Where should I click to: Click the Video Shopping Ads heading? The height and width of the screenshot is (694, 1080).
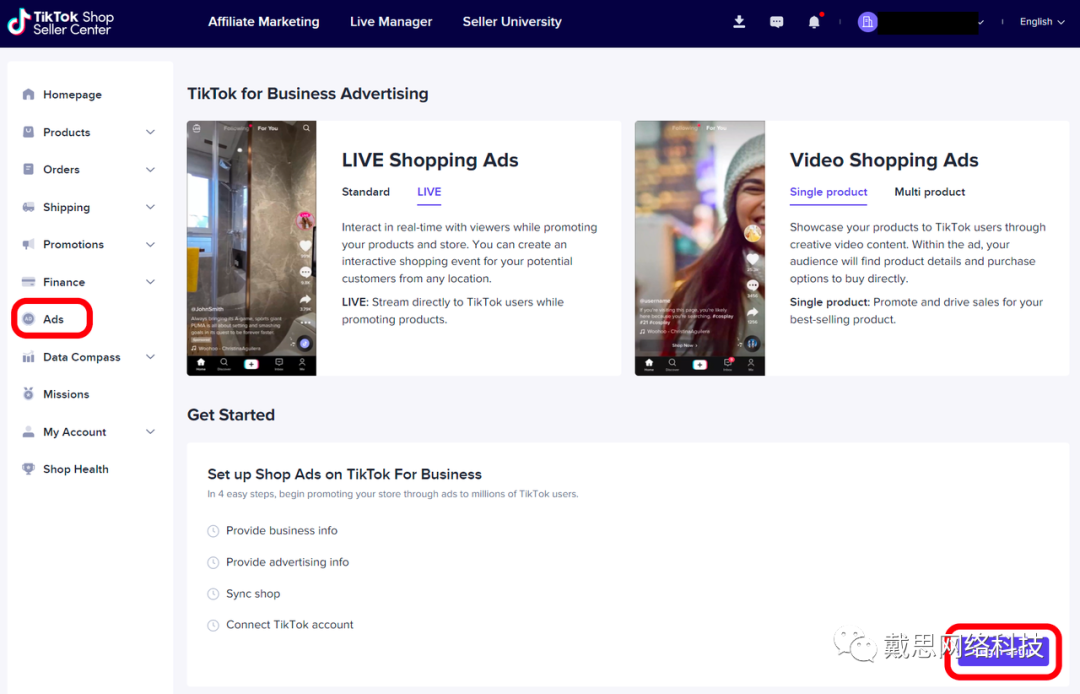pyautogui.click(x=884, y=160)
